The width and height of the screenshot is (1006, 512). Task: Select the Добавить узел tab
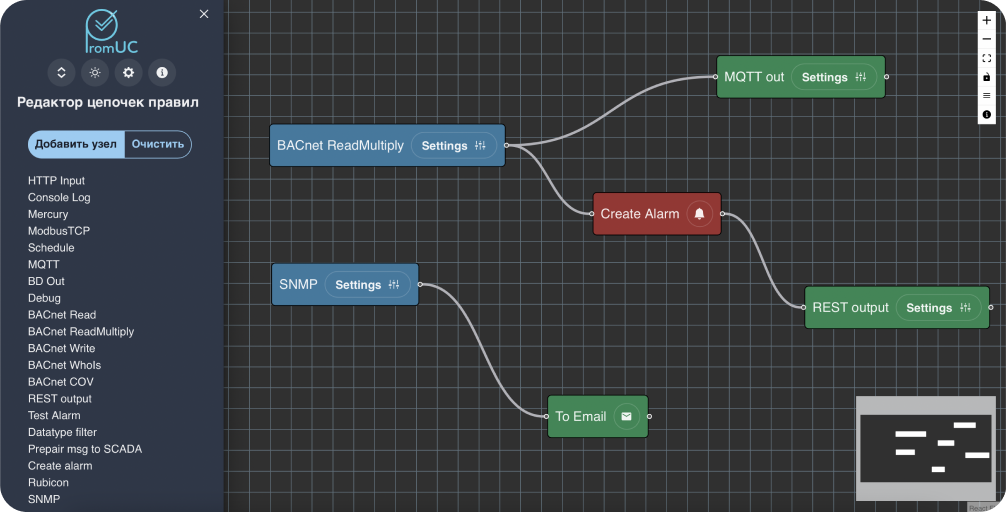pos(76,144)
